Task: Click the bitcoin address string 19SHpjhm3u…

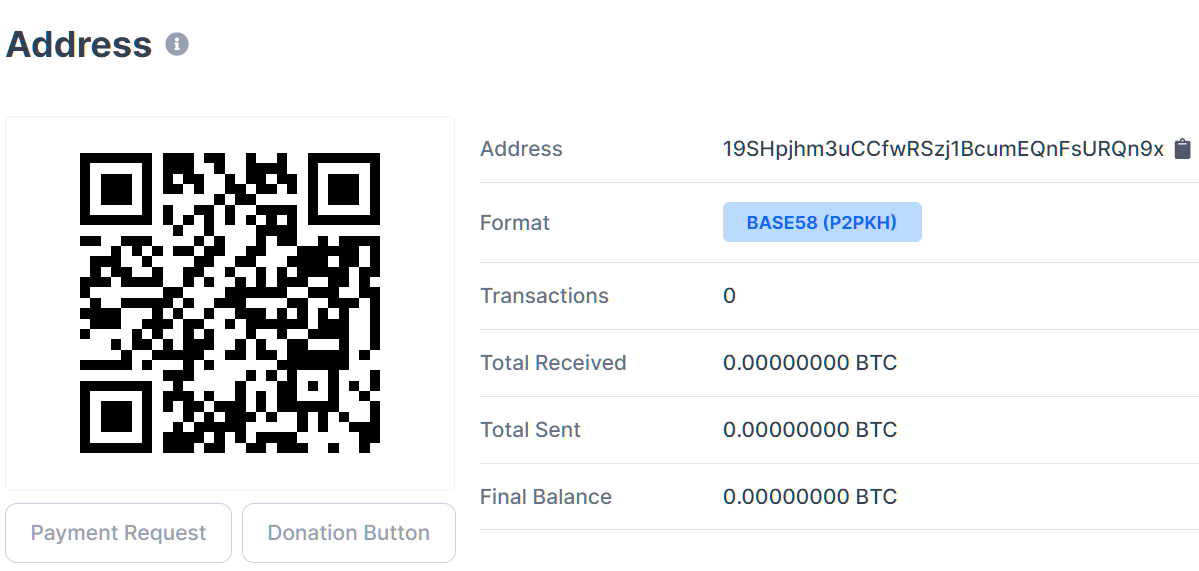Action: [943, 149]
